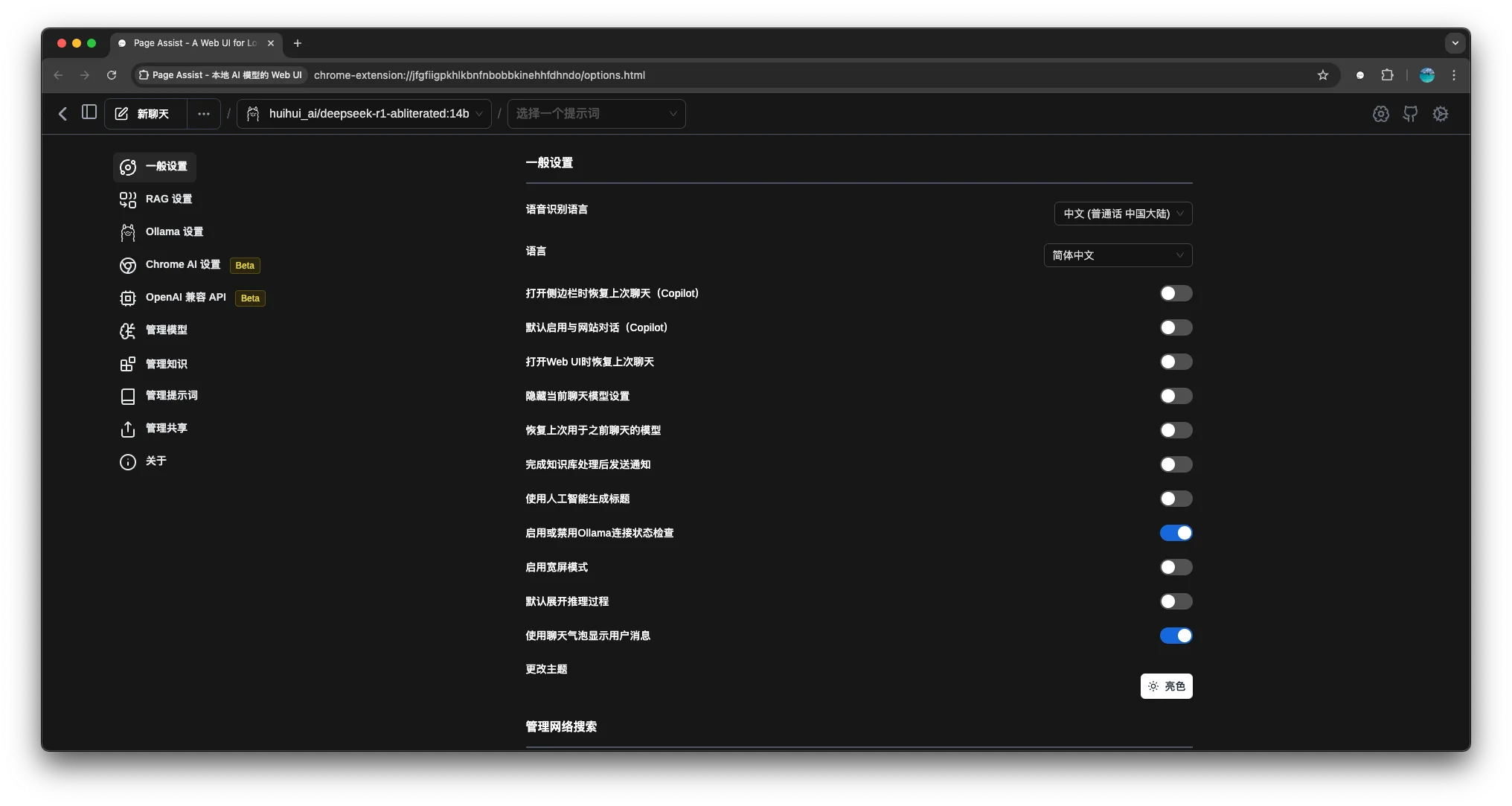This screenshot has height=806, width=1512.
Task: Open the three-dots more options menu
Action: click(x=204, y=114)
